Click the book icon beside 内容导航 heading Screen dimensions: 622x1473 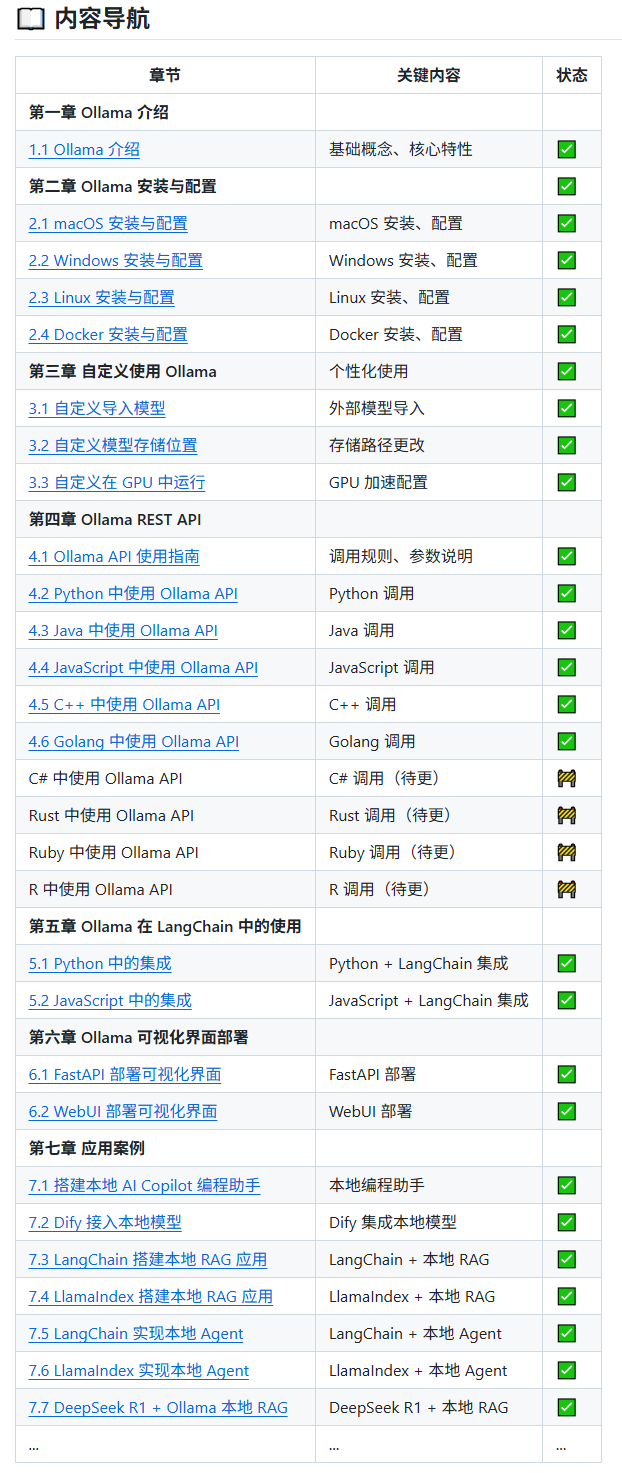pos(31,19)
